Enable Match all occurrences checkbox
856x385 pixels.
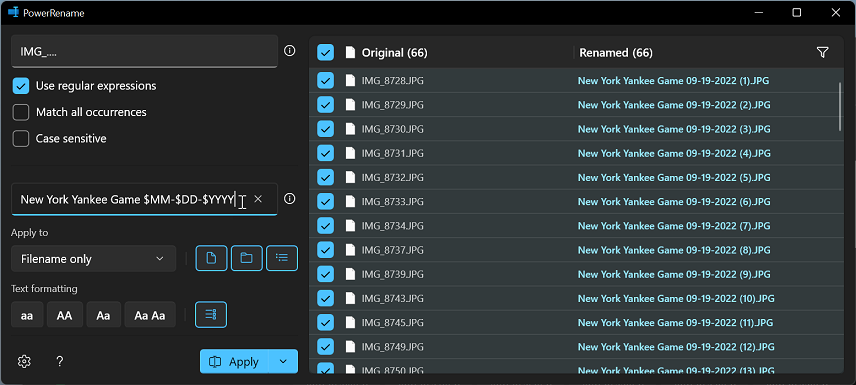pyautogui.click(x=21, y=112)
